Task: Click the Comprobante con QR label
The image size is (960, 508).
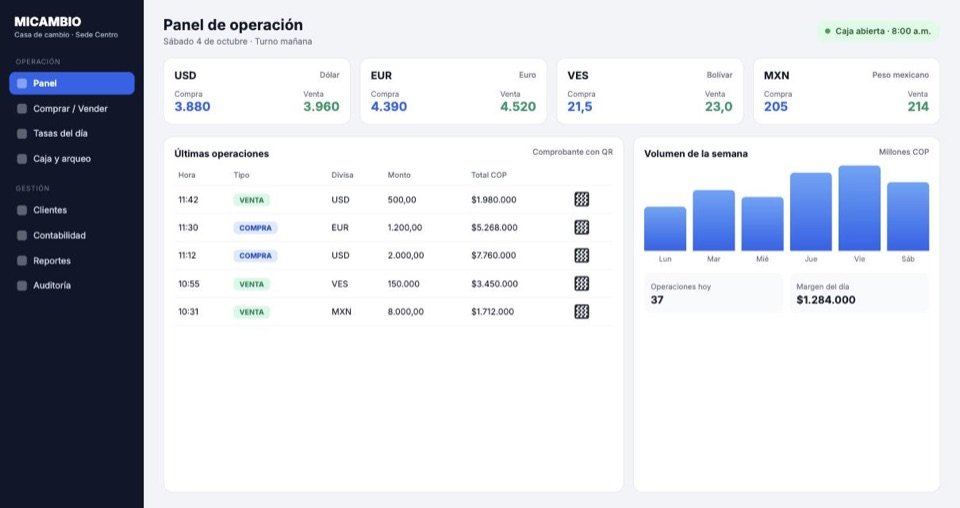Action: tap(572, 152)
